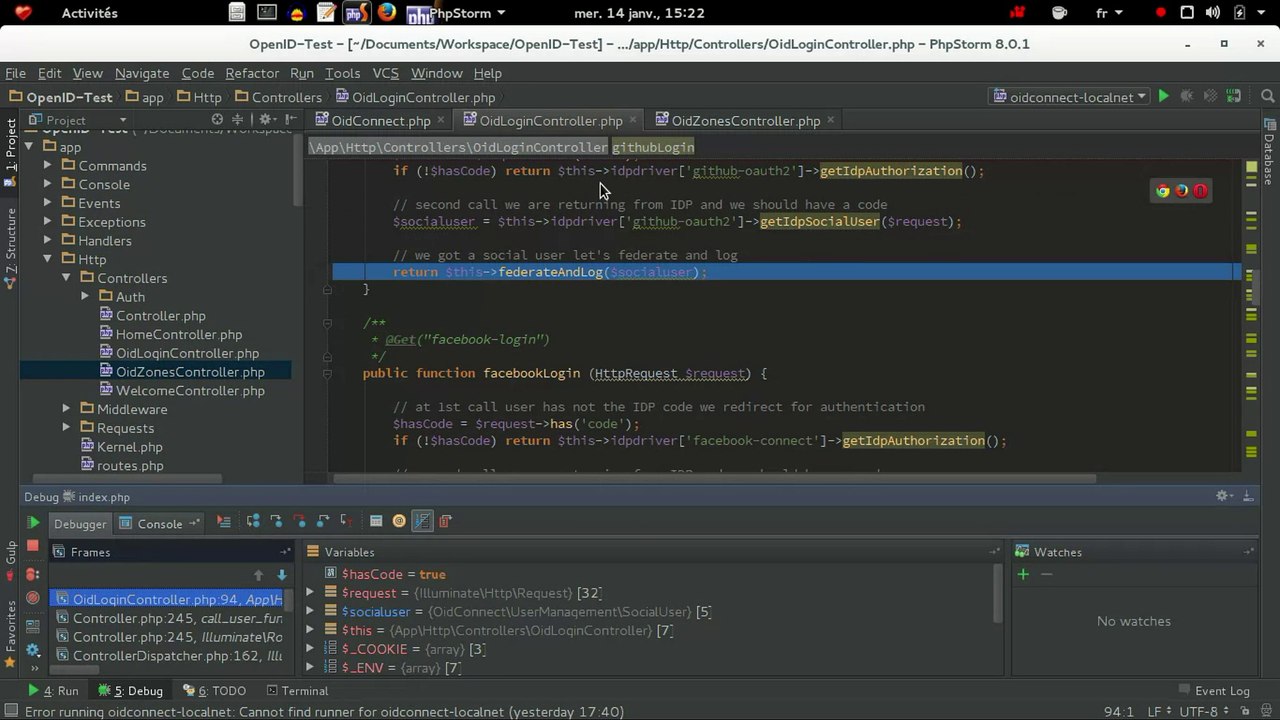Click Step Into icon in debugger toolbar
The width and height of the screenshot is (1280, 720).
coord(276,521)
